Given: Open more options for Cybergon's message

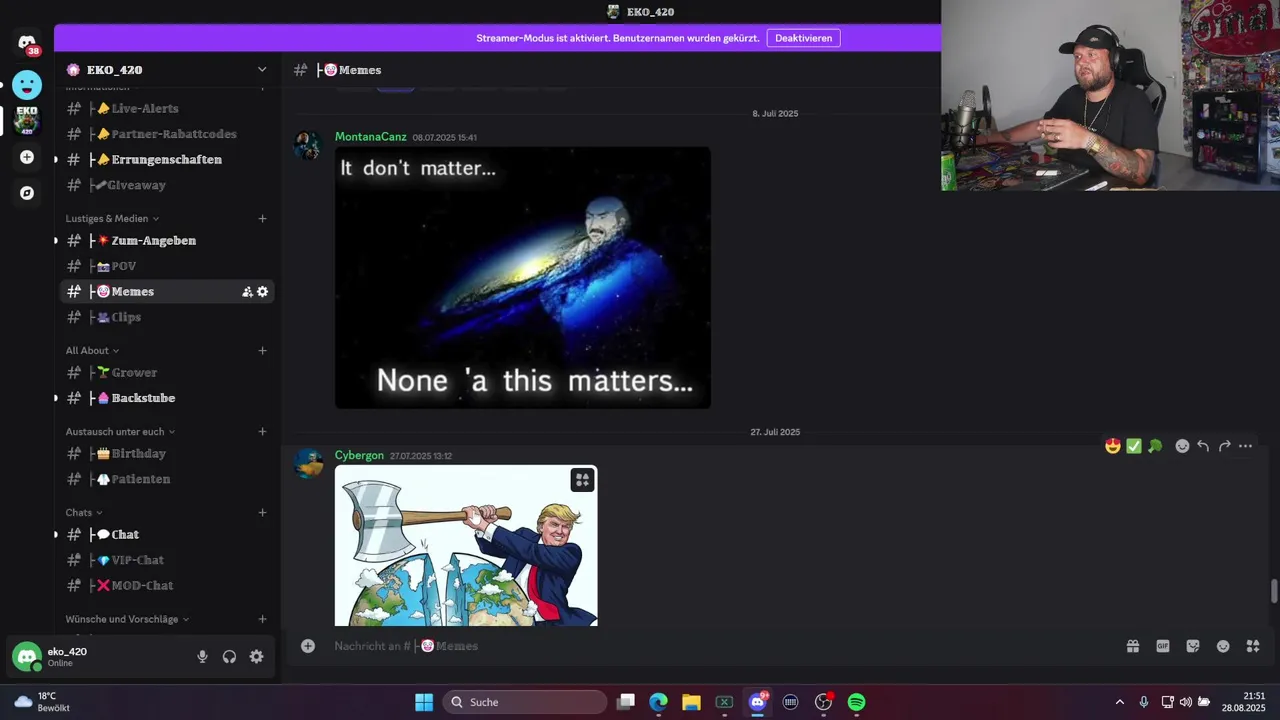Looking at the screenshot, I should [1245, 446].
